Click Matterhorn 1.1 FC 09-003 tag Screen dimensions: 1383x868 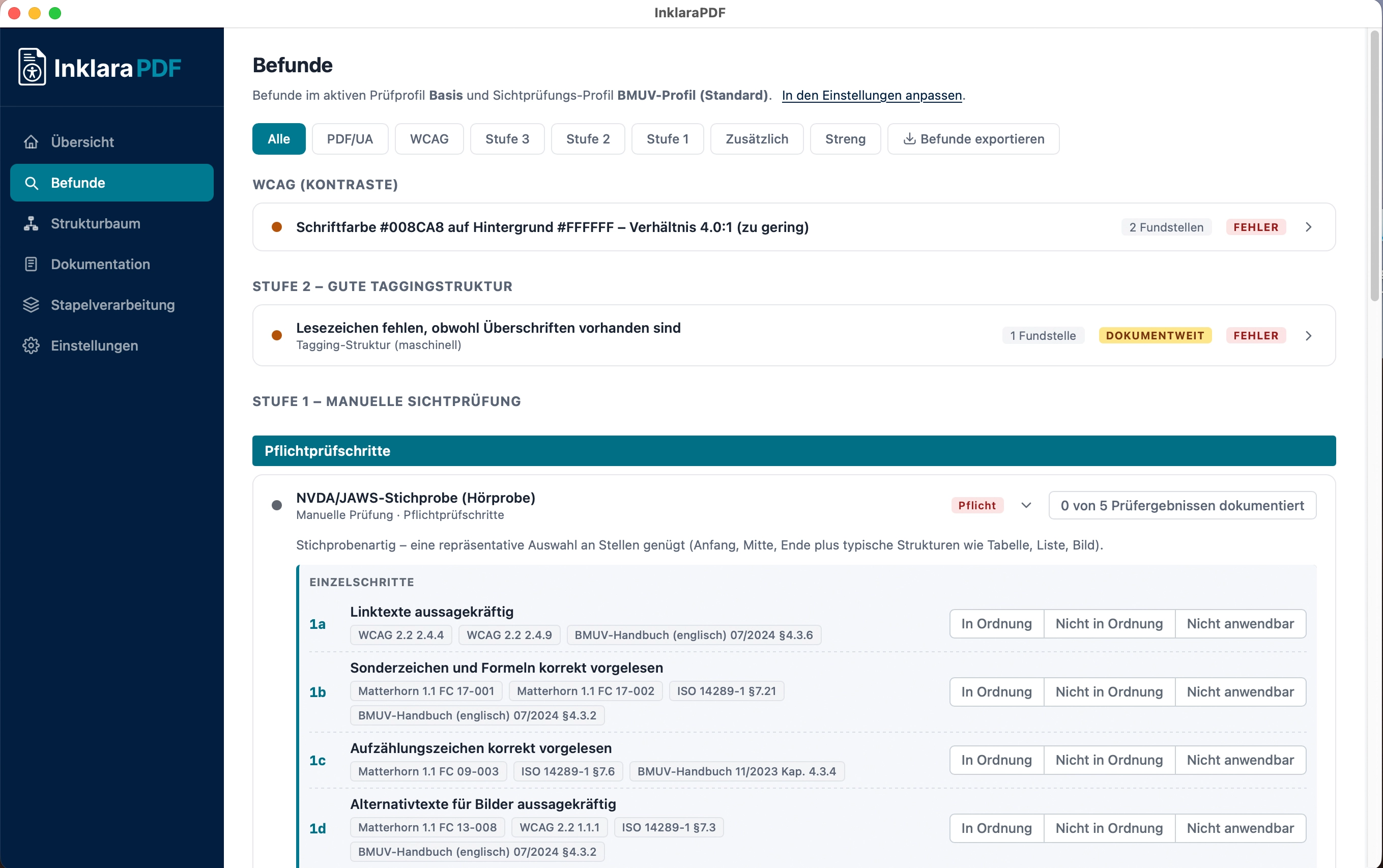[428, 771]
